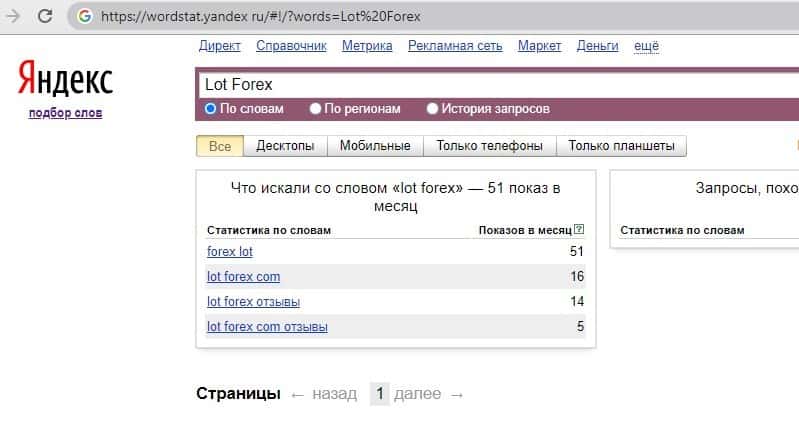Click page number 1 in pagination
This screenshot has width=799, height=445.
[380, 394]
